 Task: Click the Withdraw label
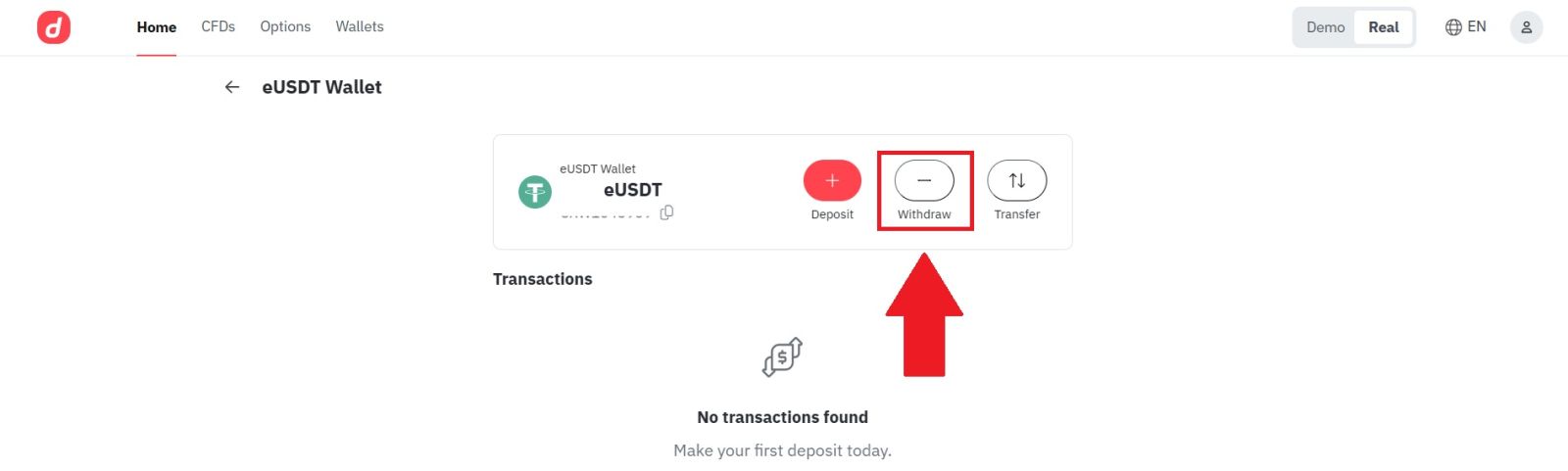[924, 214]
